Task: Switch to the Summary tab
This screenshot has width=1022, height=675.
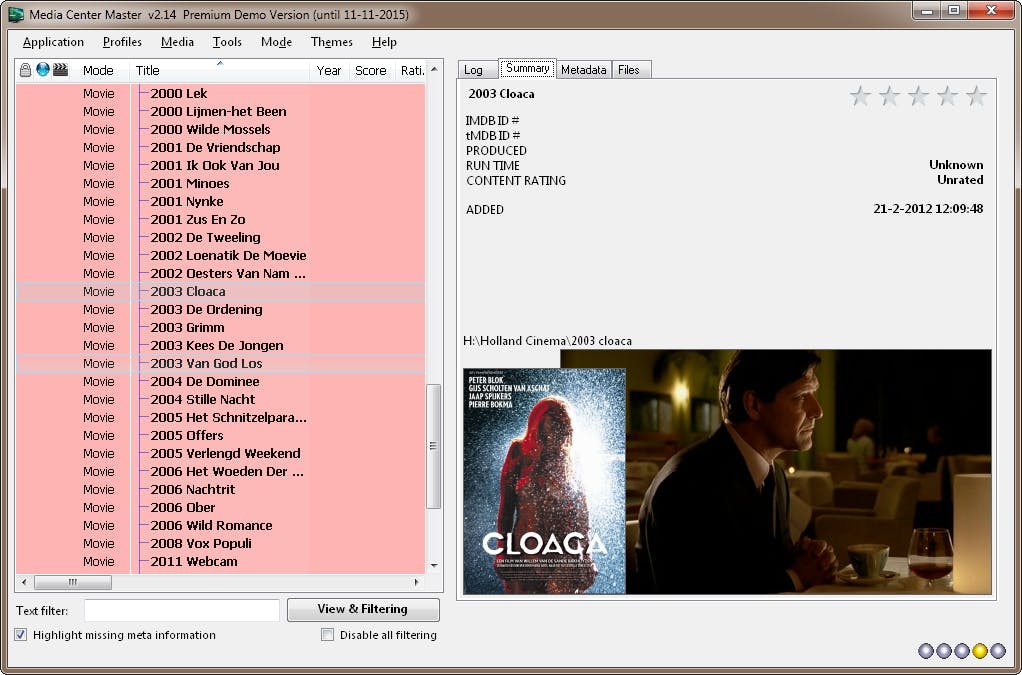Action: pyautogui.click(x=527, y=68)
